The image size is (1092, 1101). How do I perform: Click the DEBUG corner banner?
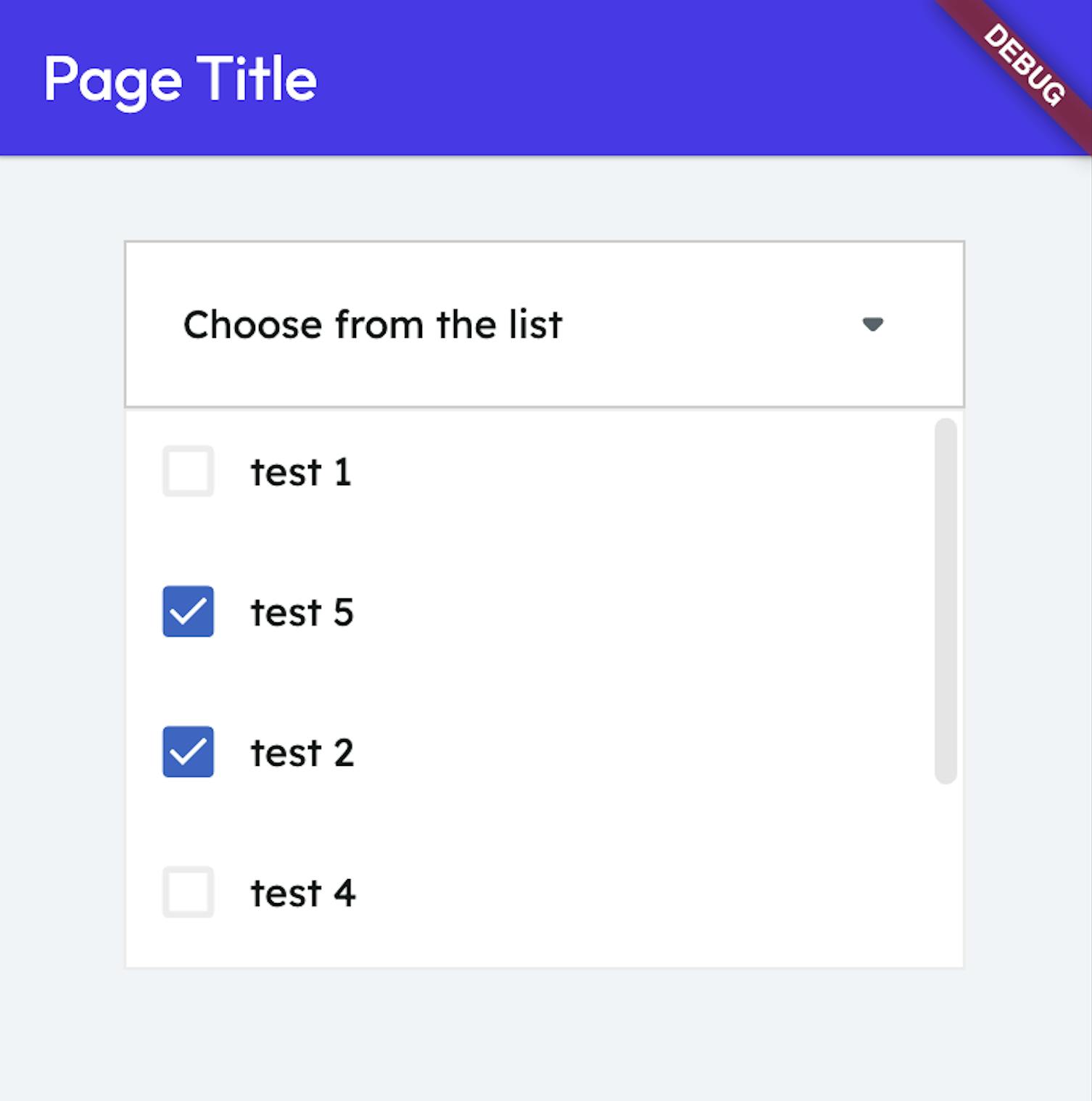1025,65
